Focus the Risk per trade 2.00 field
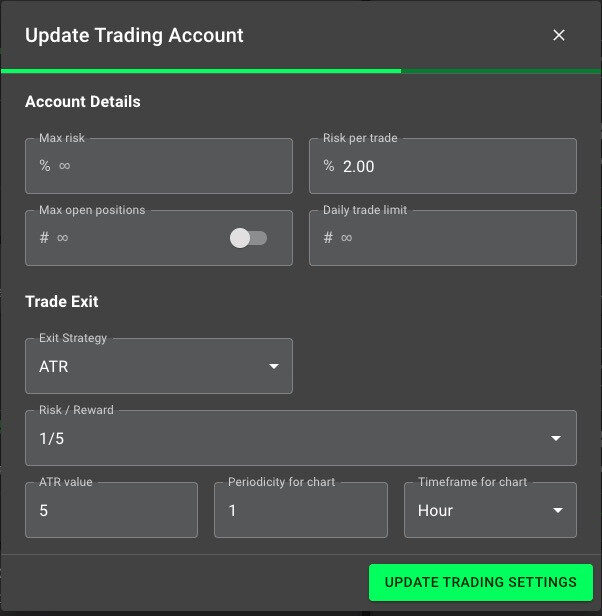Image resolution: width=602 pixels, height=616 pixels. coord(443,166)
